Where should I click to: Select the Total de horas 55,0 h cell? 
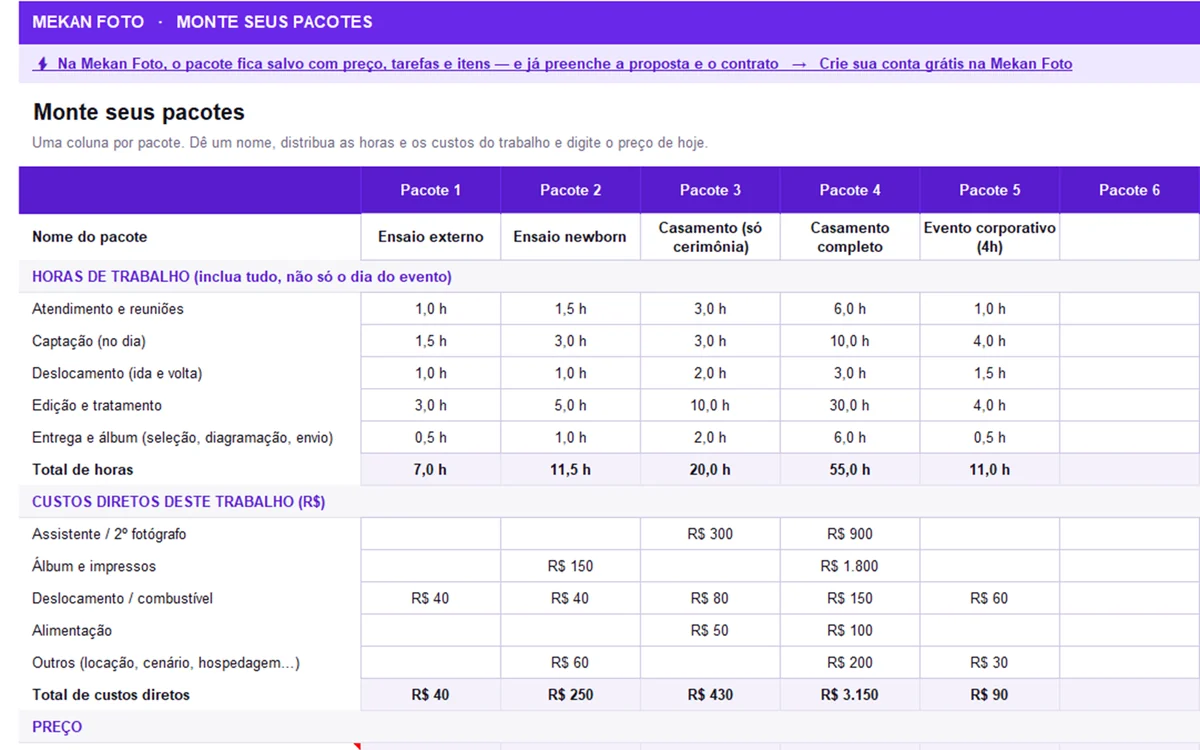(x=850, y=469)
